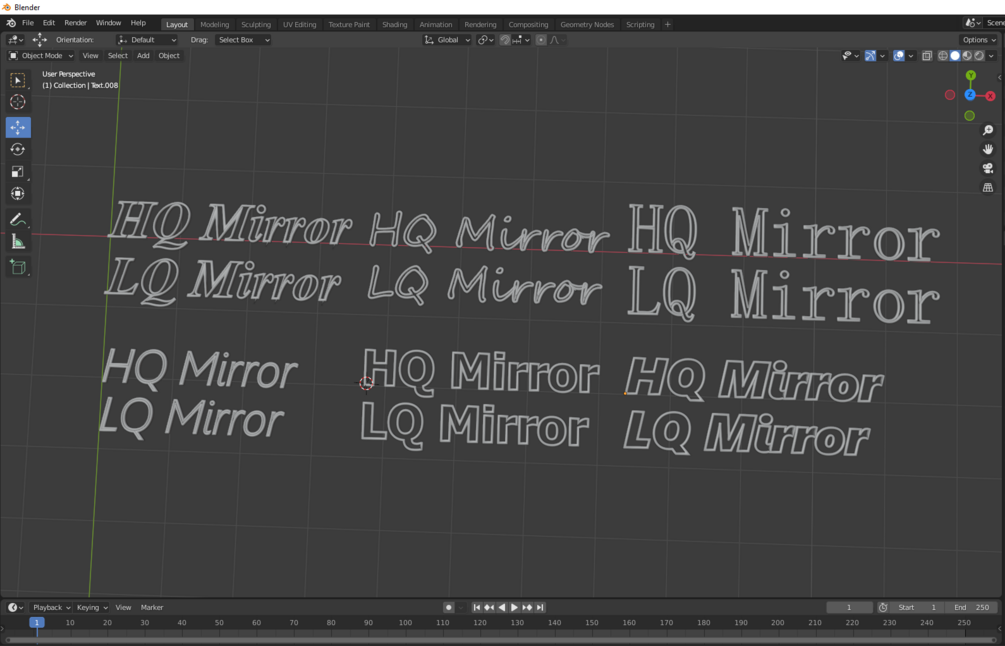The image size is (1005, 646).
Task: Switch to Sculpting workspace tab
Action: [x=256, y=24]
